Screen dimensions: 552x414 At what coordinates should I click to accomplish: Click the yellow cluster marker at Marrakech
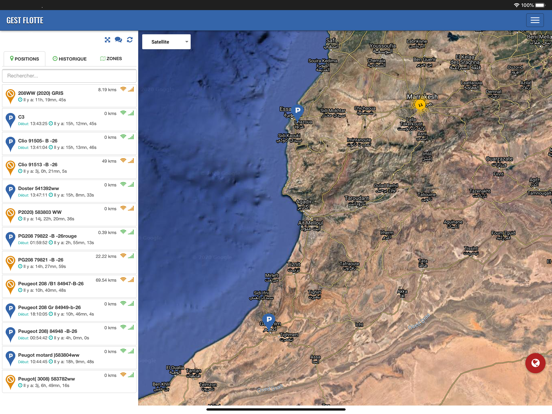click(x=420, y=105)
